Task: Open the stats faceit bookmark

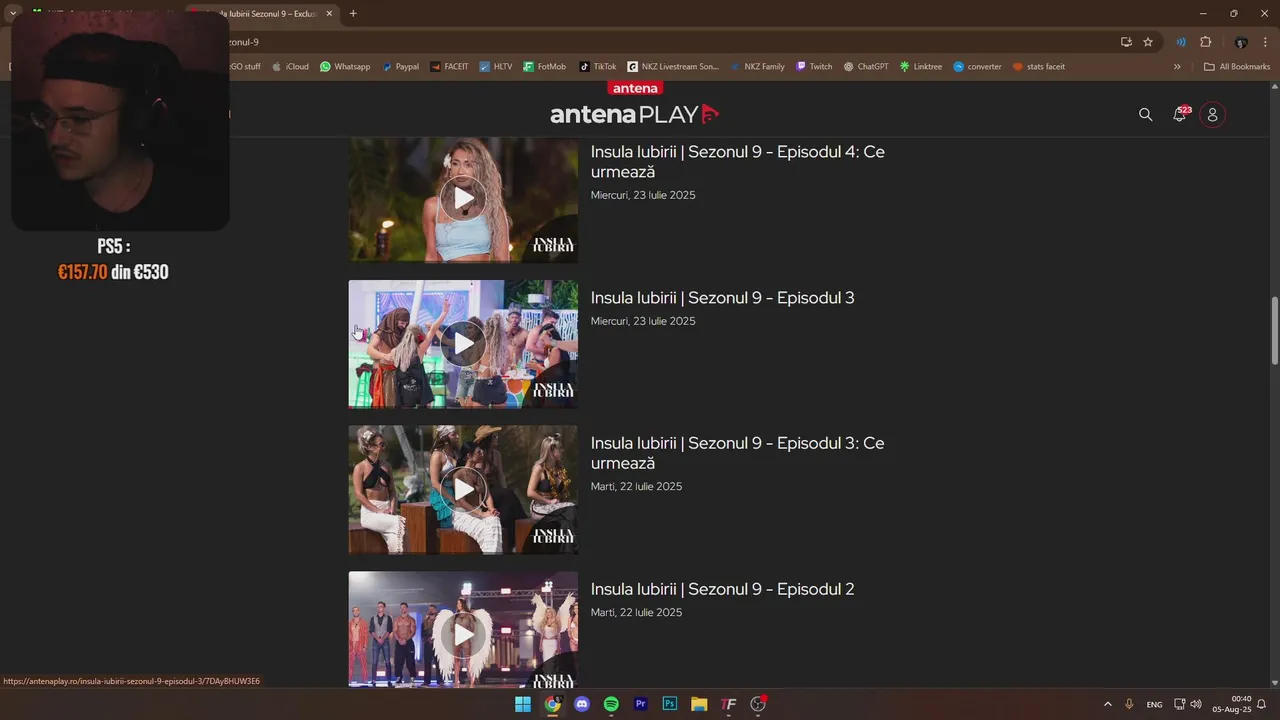Action: (x=1038, y=67)
